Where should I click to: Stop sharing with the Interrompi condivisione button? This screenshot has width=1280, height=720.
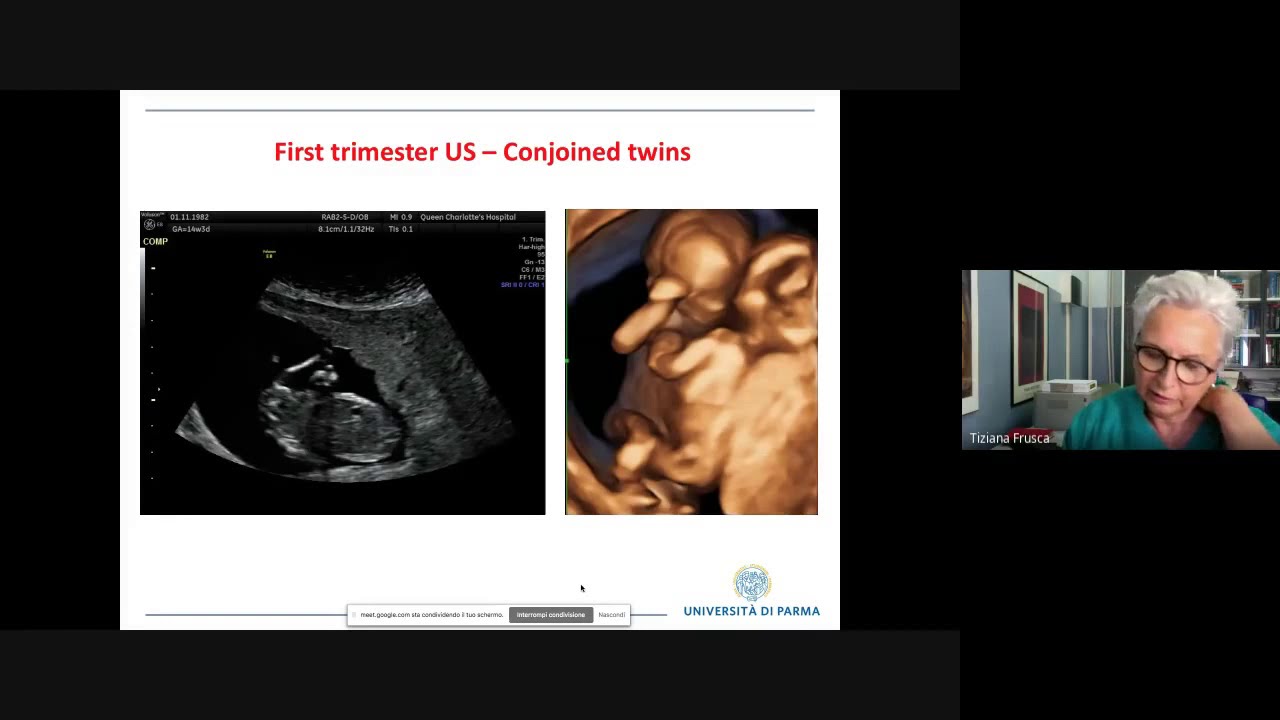(x=551, y=615)
